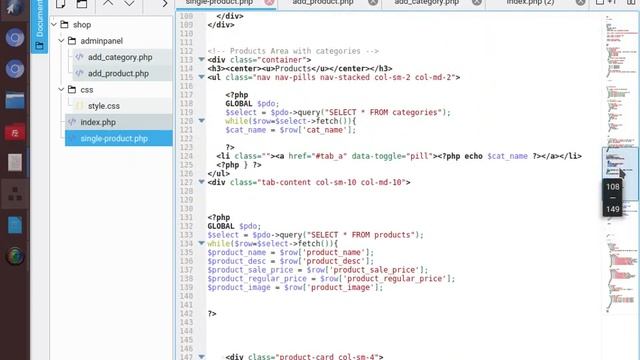640x360 pixels.
Task: Click the down arrow toolbar icon
Action: pyautogui.click(x=129, y=3)
